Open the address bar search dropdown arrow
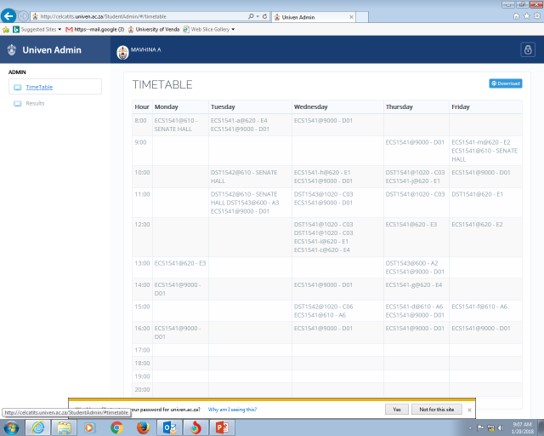 point(258,16)
